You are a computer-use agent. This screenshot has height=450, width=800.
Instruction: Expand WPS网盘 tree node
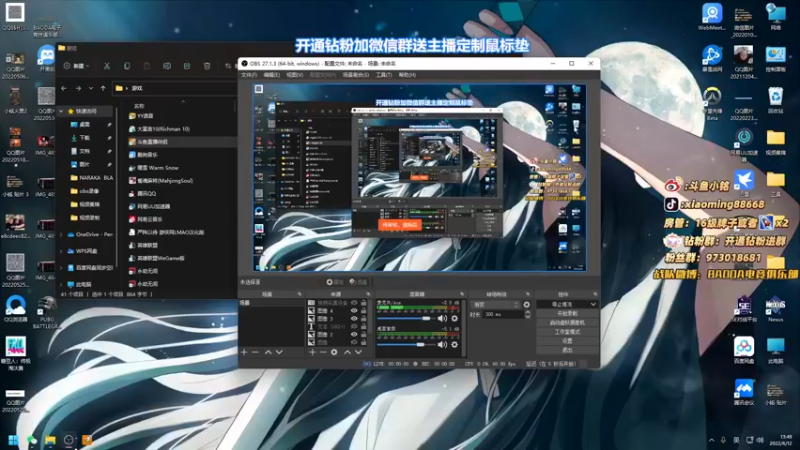coord(62,251)
